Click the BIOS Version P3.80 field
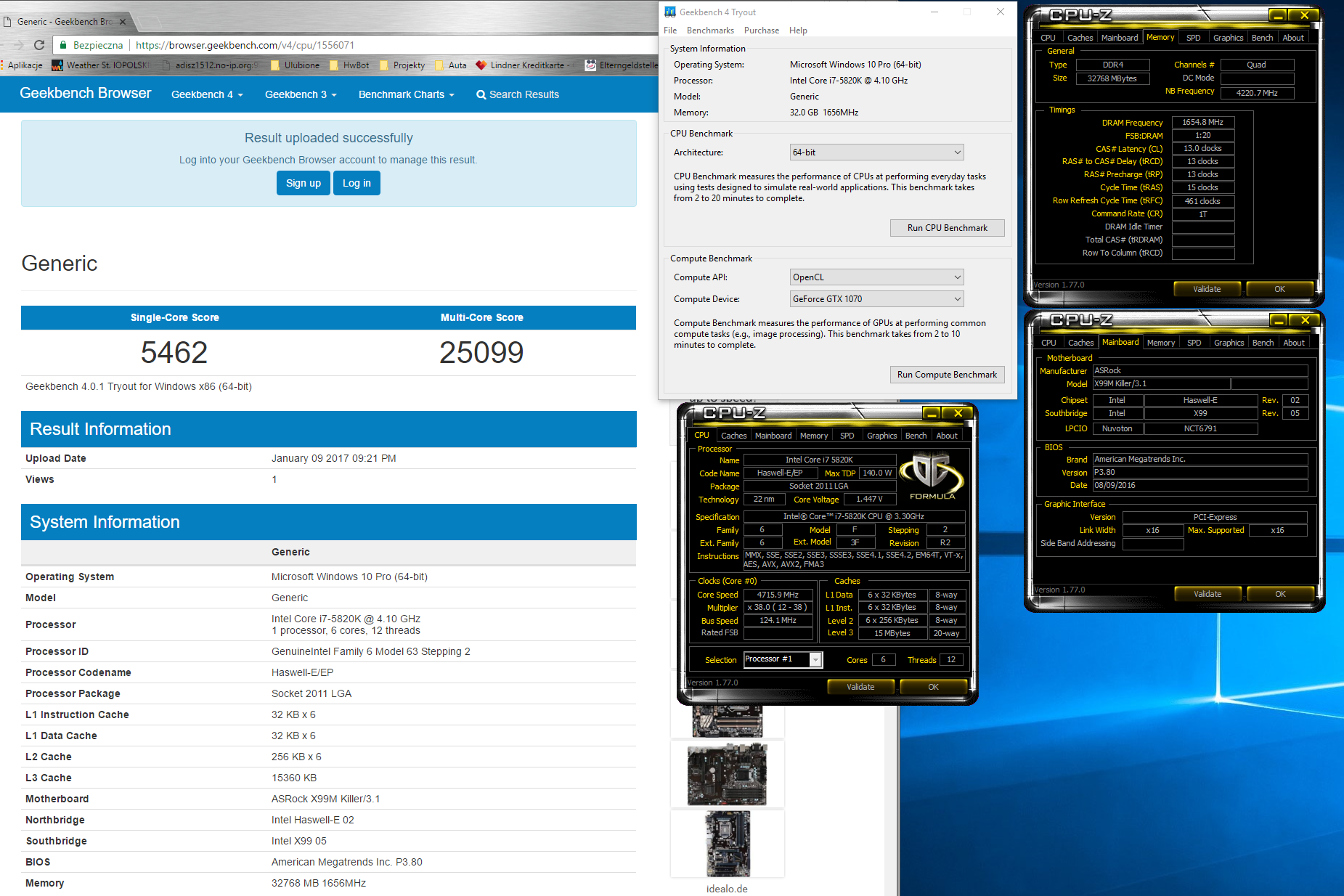Viewport: 1344px width, 896px height. tap(1200, 472)
